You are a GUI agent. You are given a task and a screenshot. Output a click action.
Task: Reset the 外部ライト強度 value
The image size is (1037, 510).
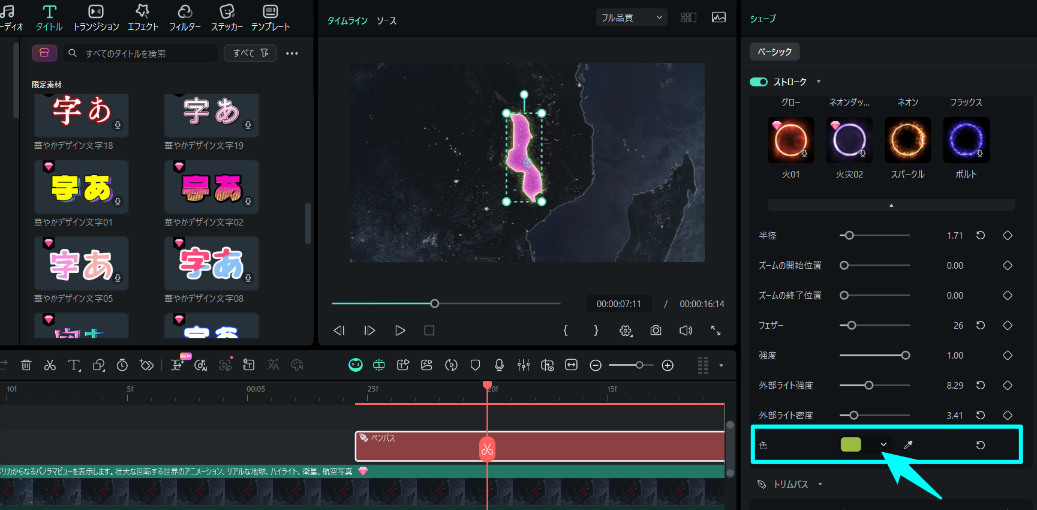(x=981, y=385)
